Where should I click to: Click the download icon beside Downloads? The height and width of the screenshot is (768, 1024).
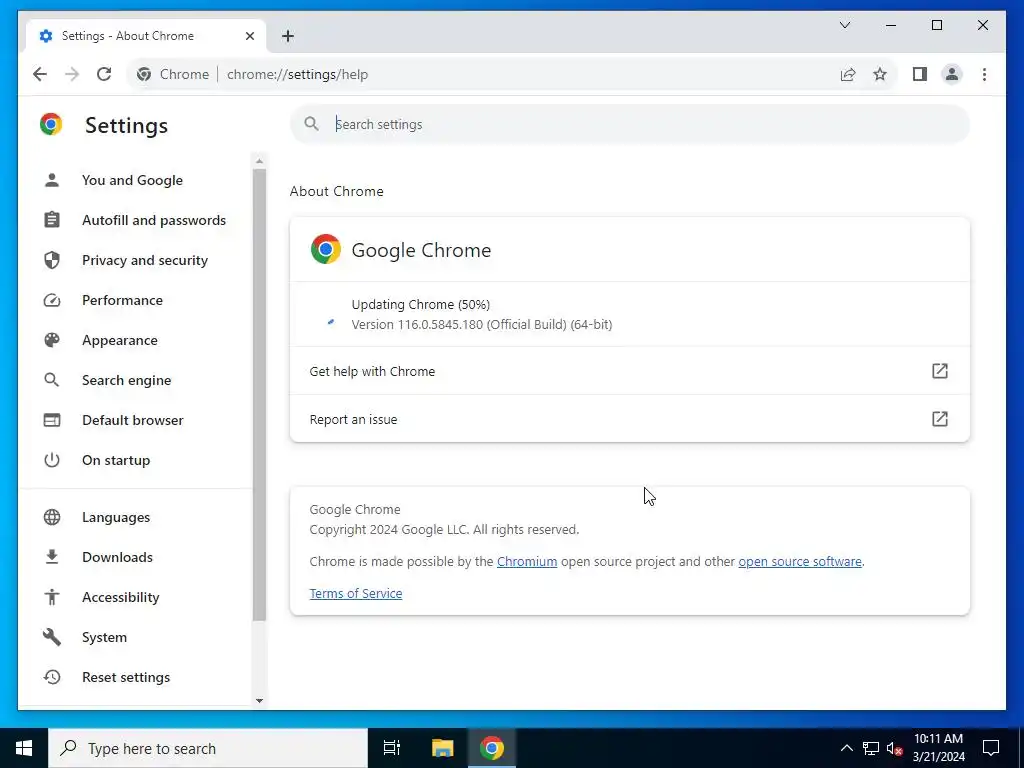pos(52,557)
